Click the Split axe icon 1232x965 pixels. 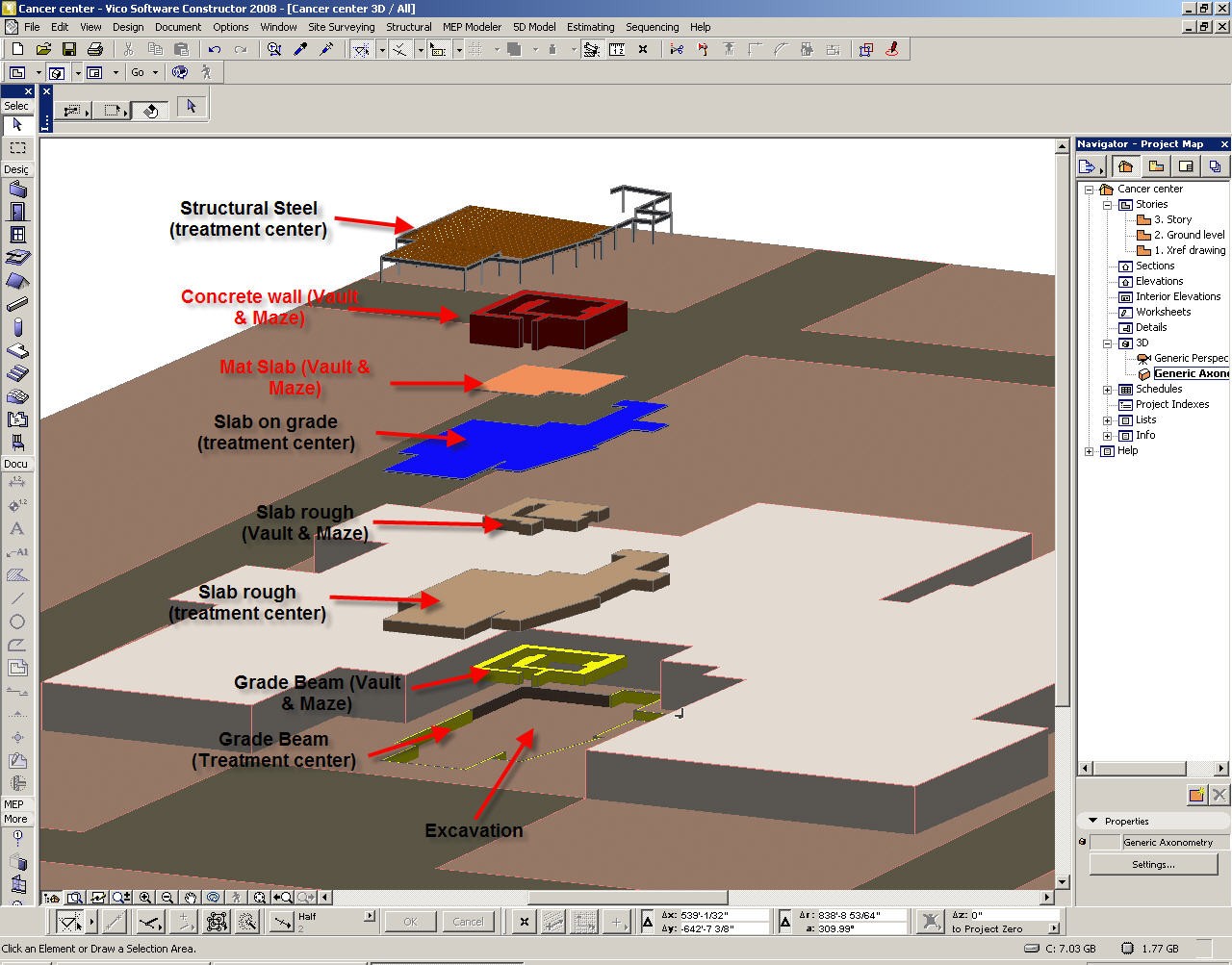pyautogui.click(x=703, y=49)
